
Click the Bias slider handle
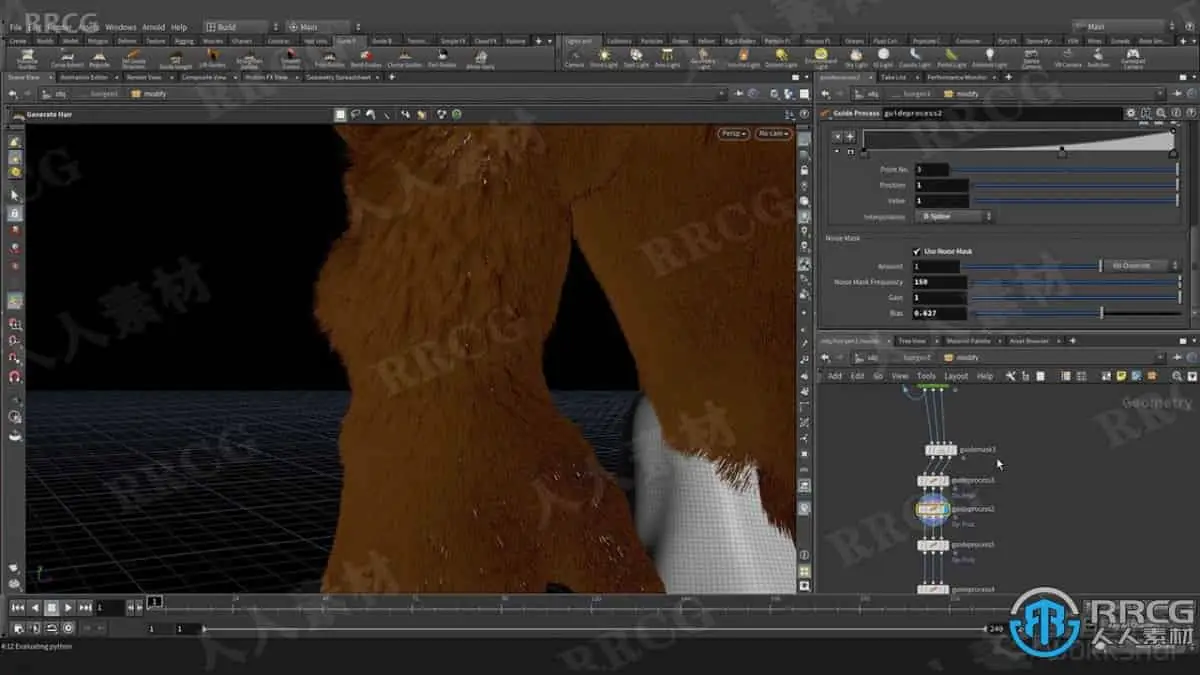pos(1102,313)
